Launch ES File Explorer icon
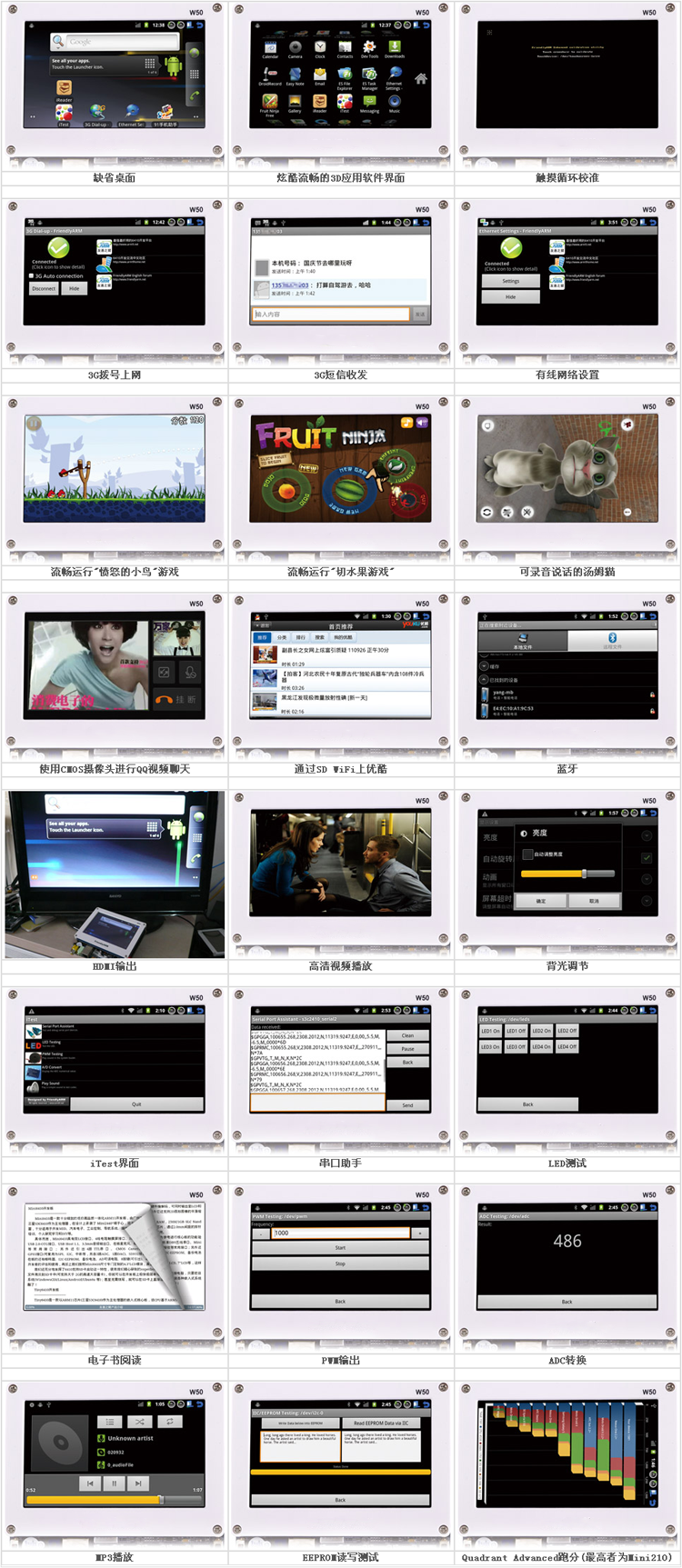This screenshot has height=1568, width=682. coord(345,78)
